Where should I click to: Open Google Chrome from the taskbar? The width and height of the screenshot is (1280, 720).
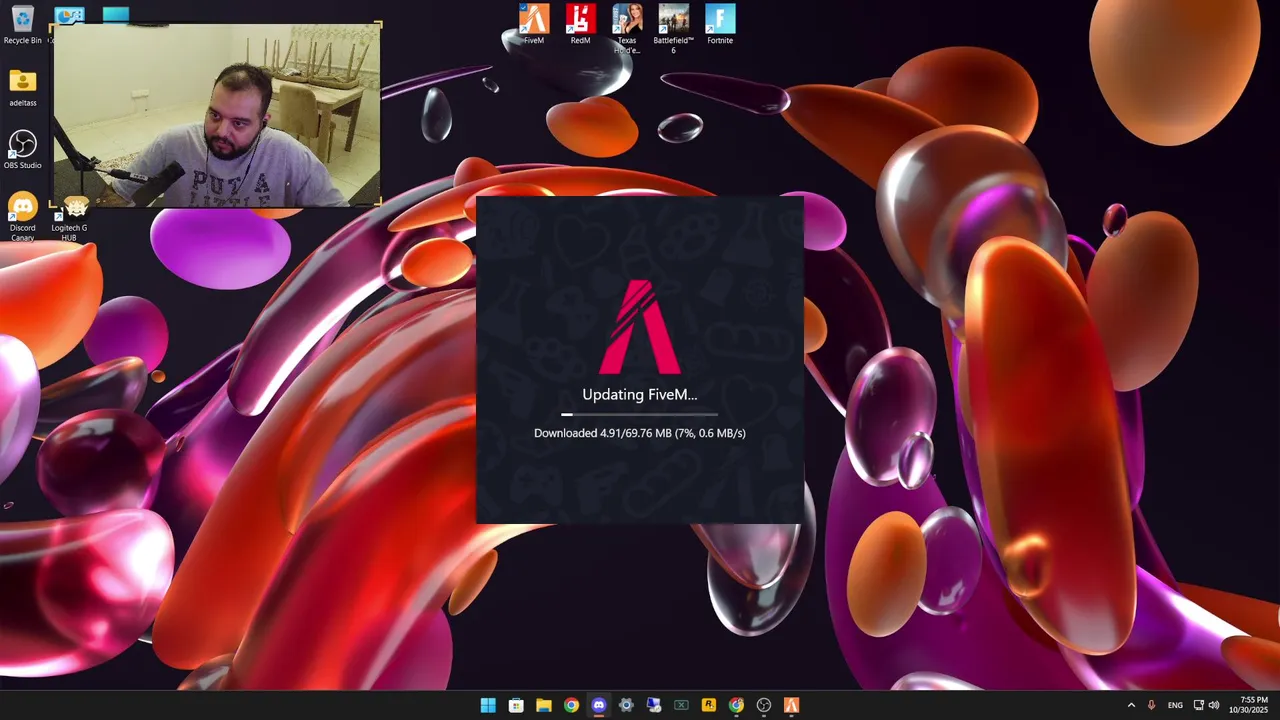[x=571, y=705]
